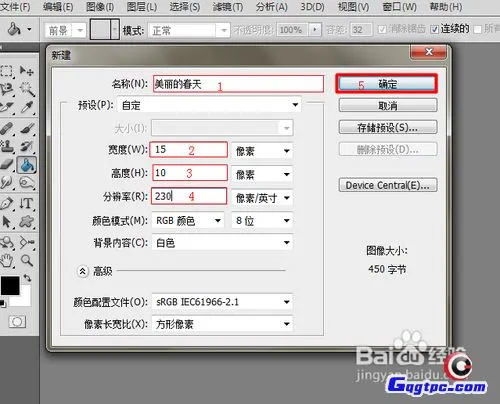Click the 删除预设(D)... button
Viewport: 500px width, 404px height.
[388, 149]
